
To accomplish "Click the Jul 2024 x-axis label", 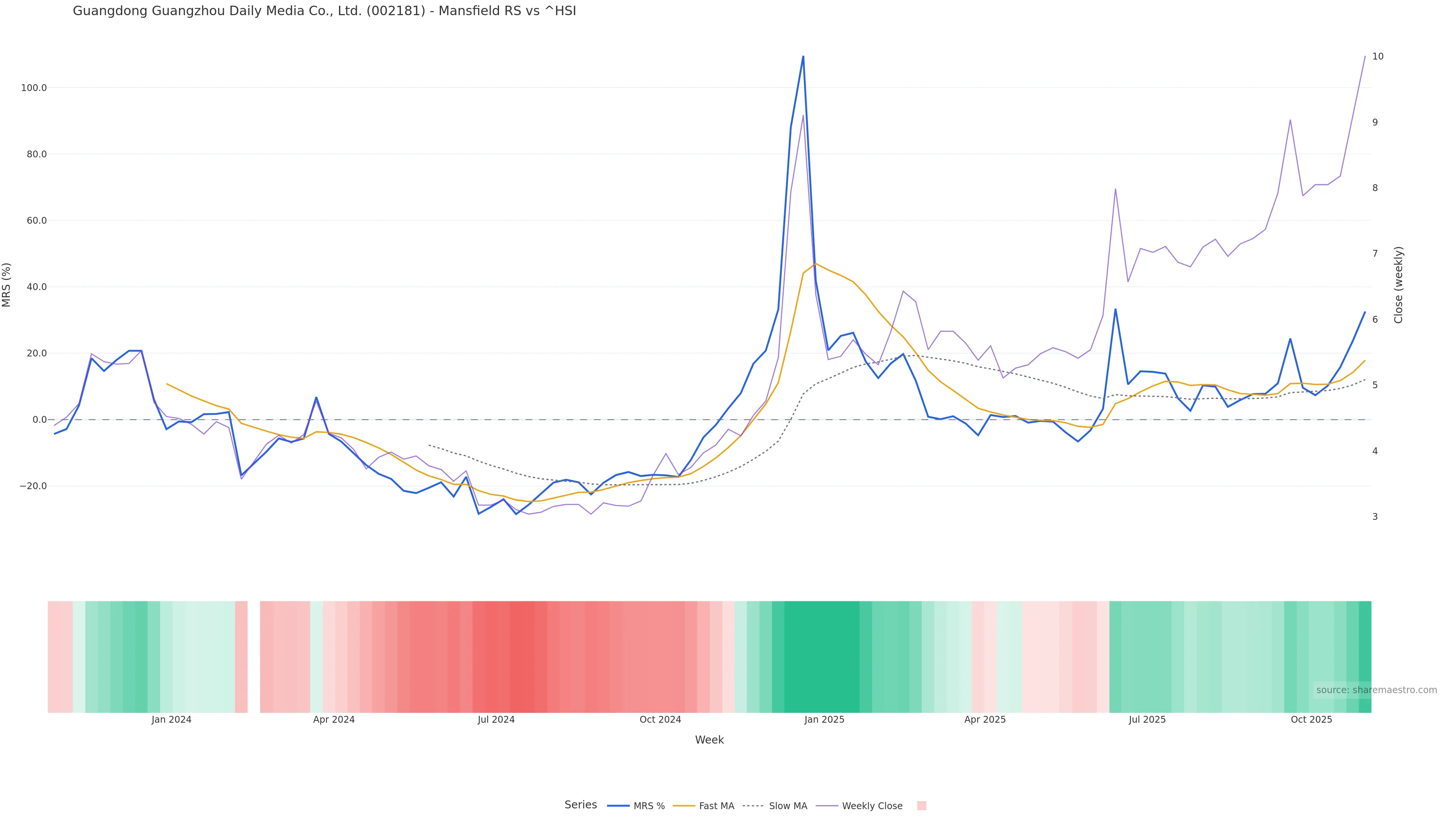I will 496,720.
